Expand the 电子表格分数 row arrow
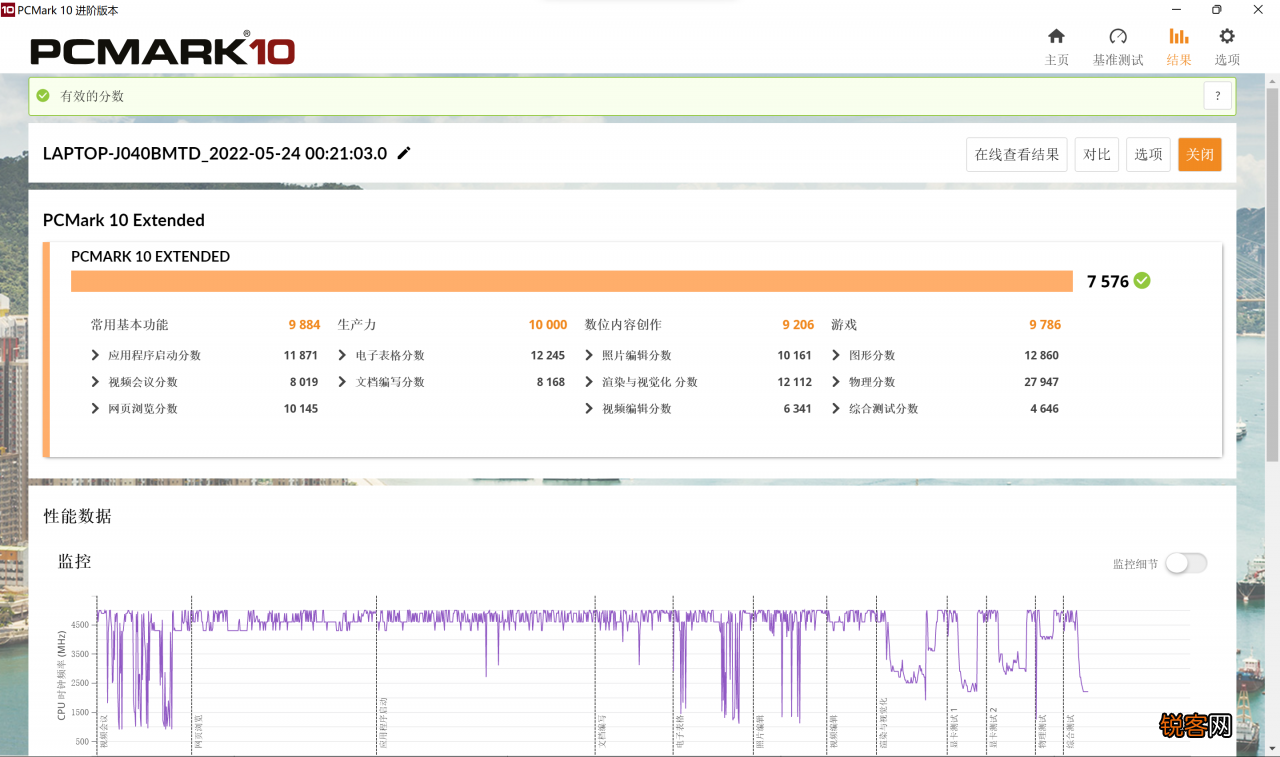Screen dimensions: 1280x757 (342, 355)
